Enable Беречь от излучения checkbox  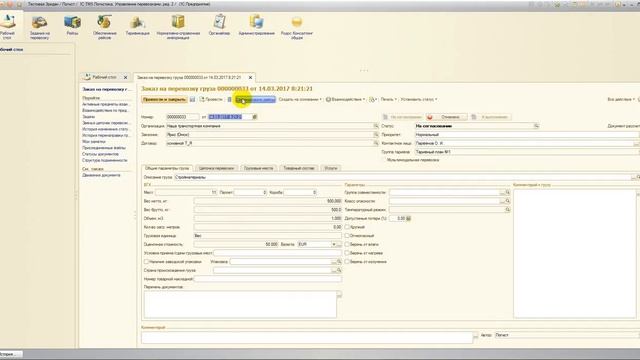[347, 261]
